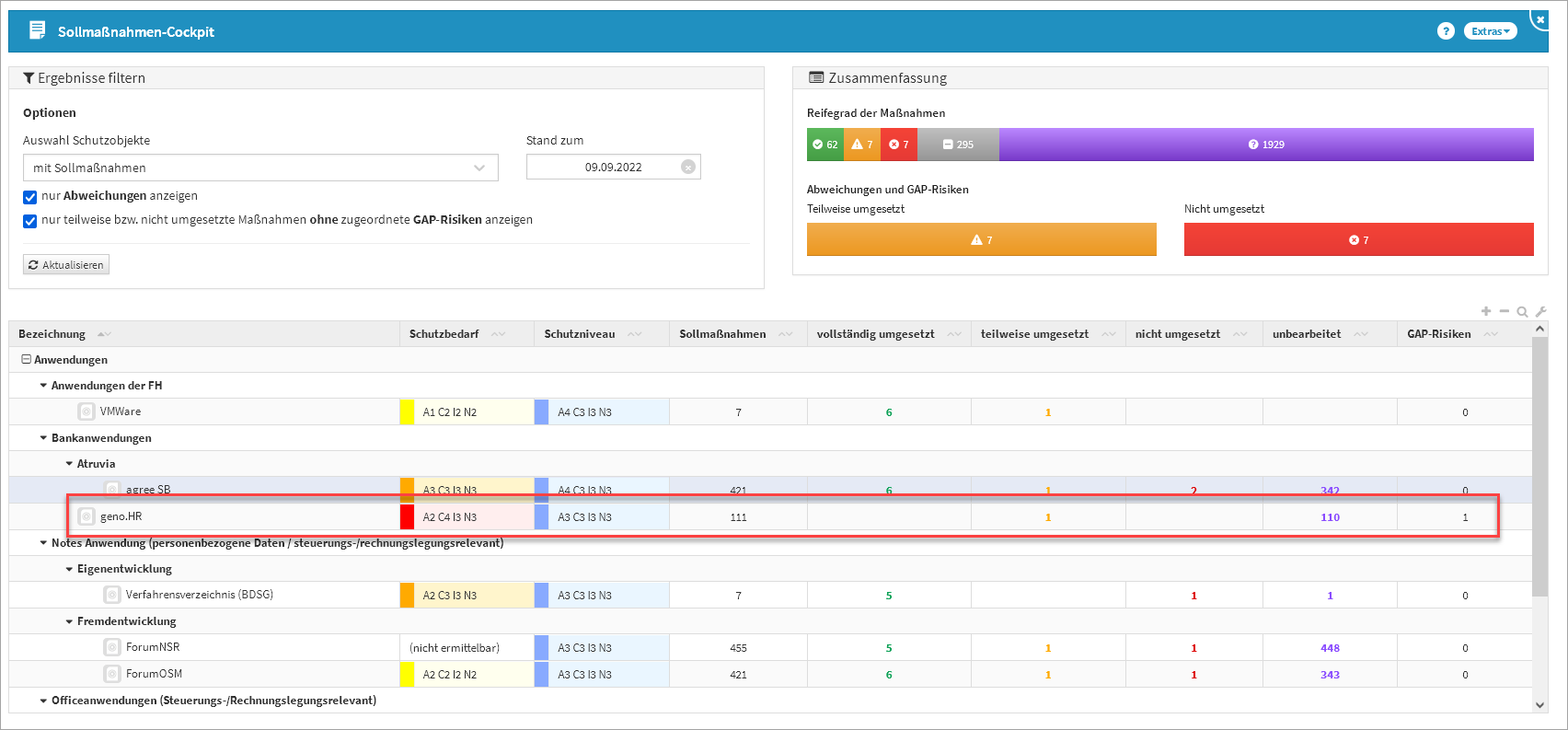Uncheck 'nur Abweichungen anzeigen' checkbox
This screenshot has height=730, width=1568.
(x=30, y=197)
